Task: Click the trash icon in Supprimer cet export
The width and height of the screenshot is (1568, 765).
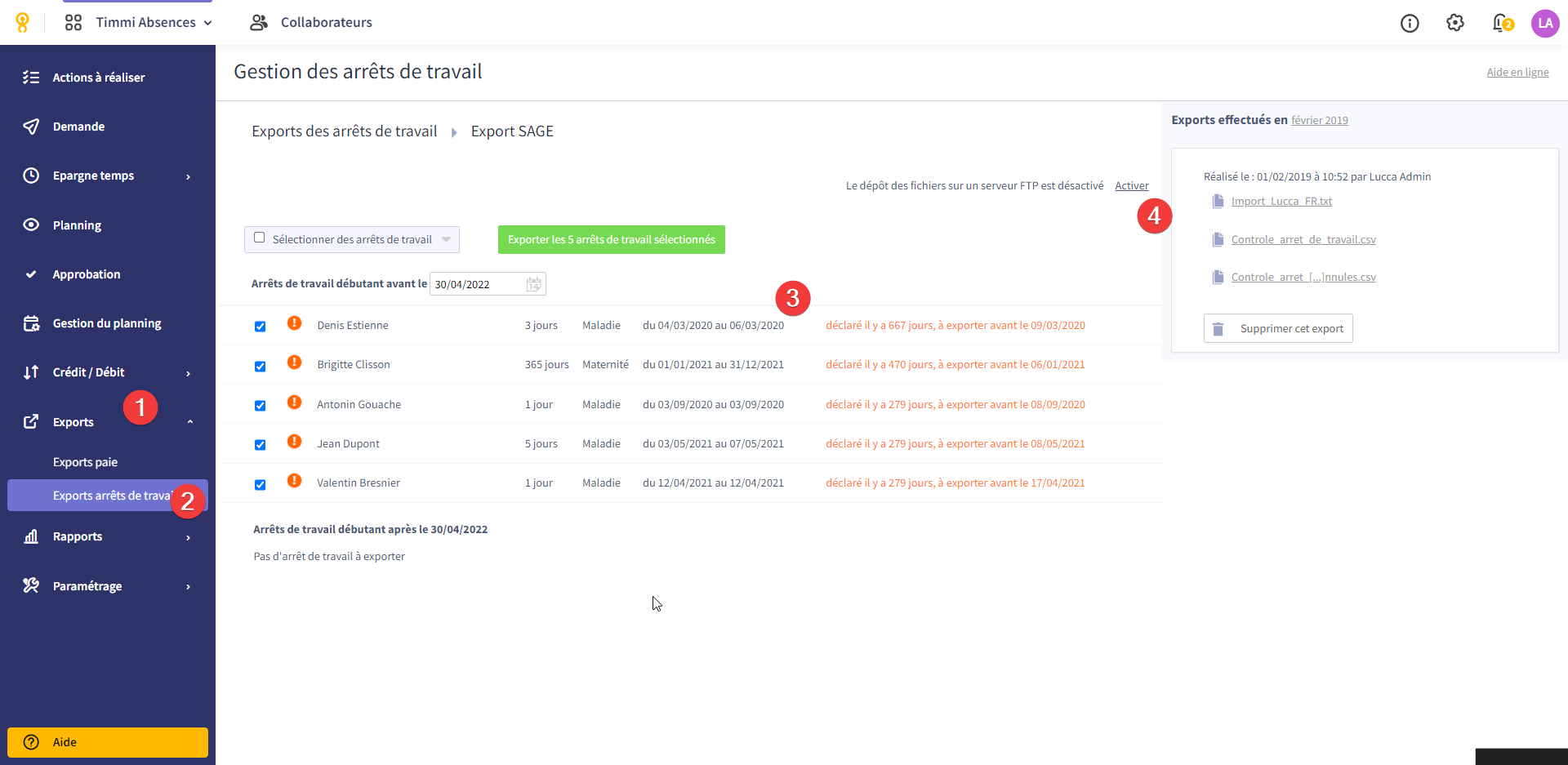Action: [x=1218, y=329]
